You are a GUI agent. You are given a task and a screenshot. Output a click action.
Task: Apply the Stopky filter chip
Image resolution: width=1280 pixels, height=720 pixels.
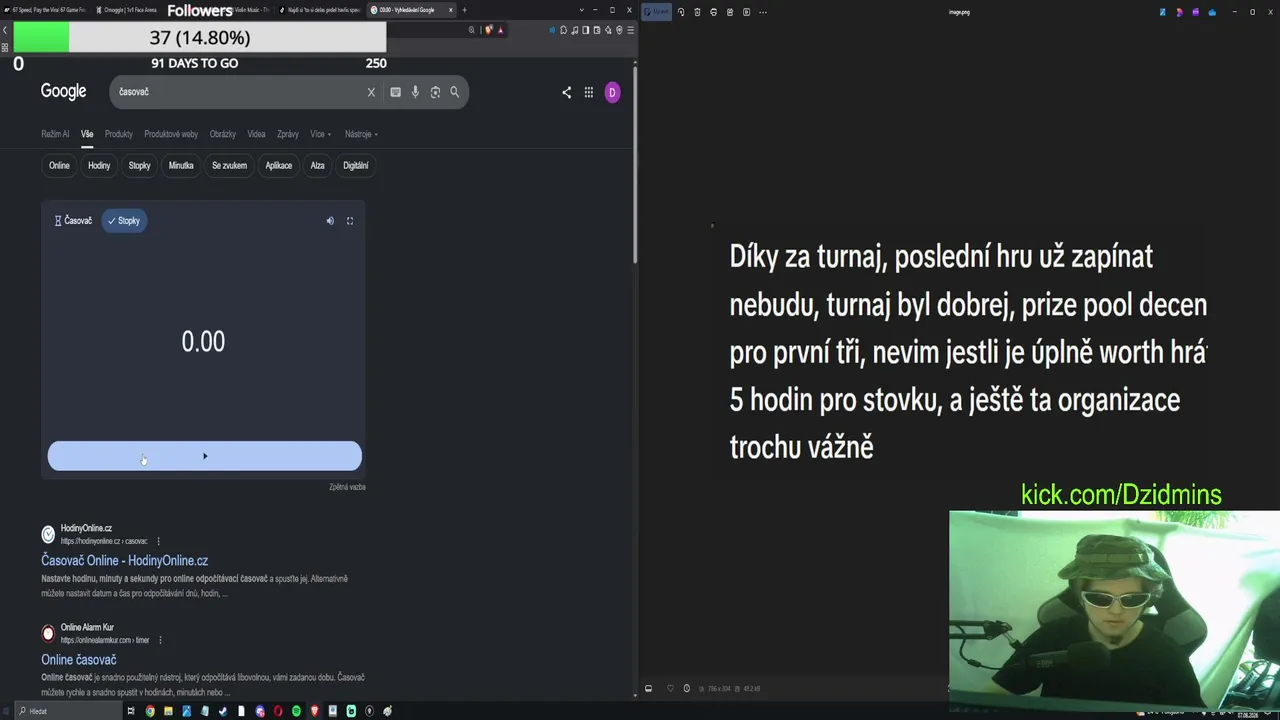(140, 166)
